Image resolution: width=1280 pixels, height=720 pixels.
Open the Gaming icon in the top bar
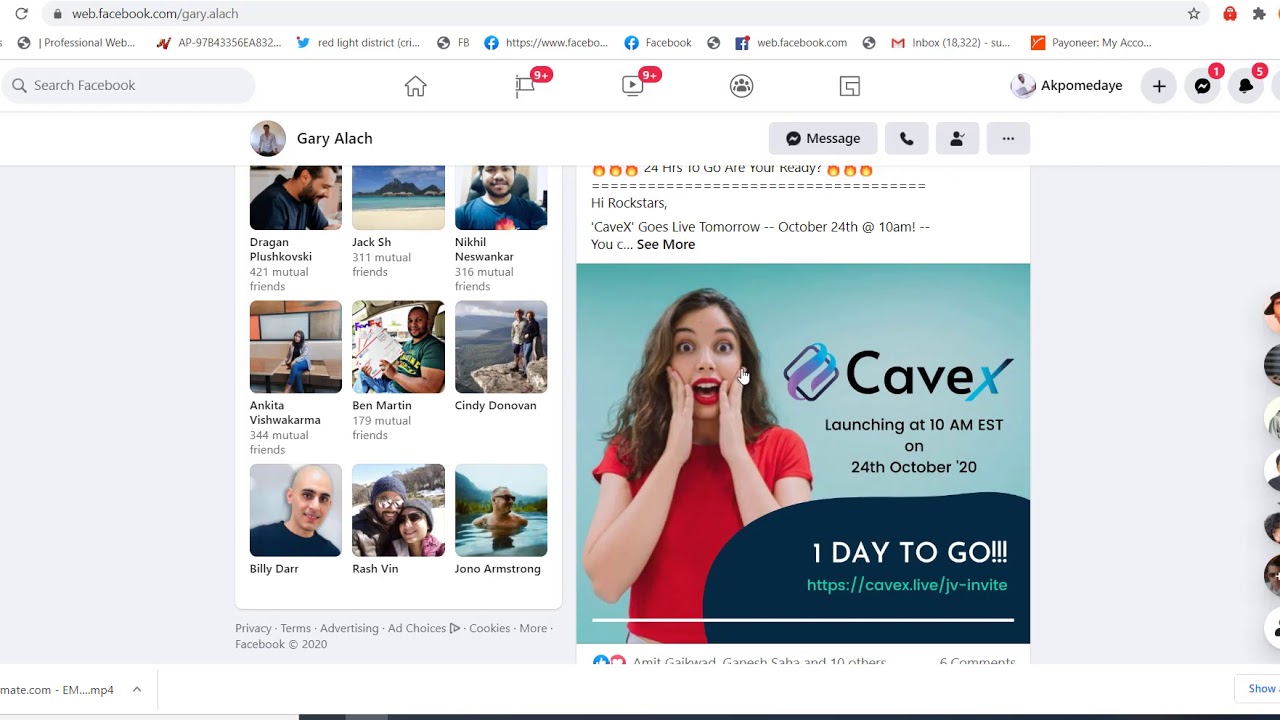(x=849, y=86)
